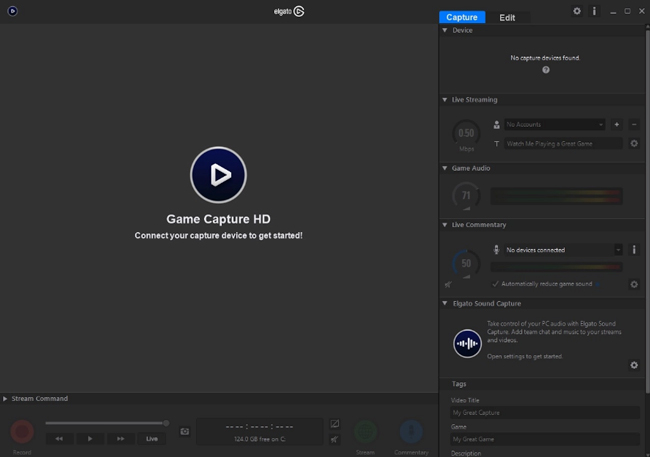
Task: Toggle the mute icon below commentary dial
Action: (x=448, y=284)
